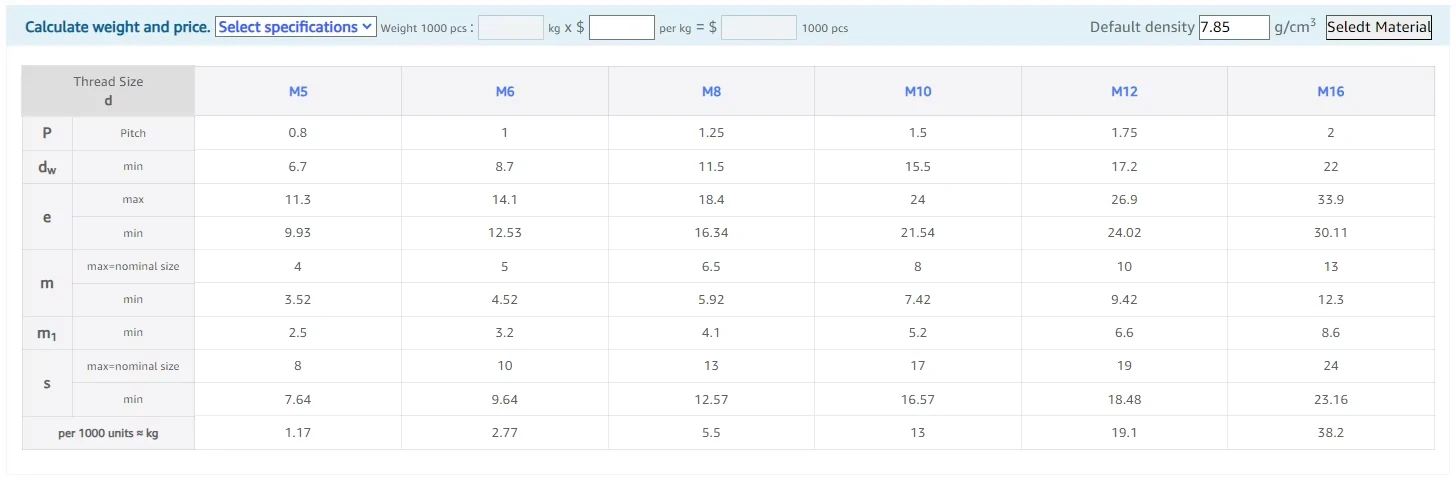Screen dimensions: 1456x482
Task: Select dw min value 17.2
Action: click(x=1124, y=167)
